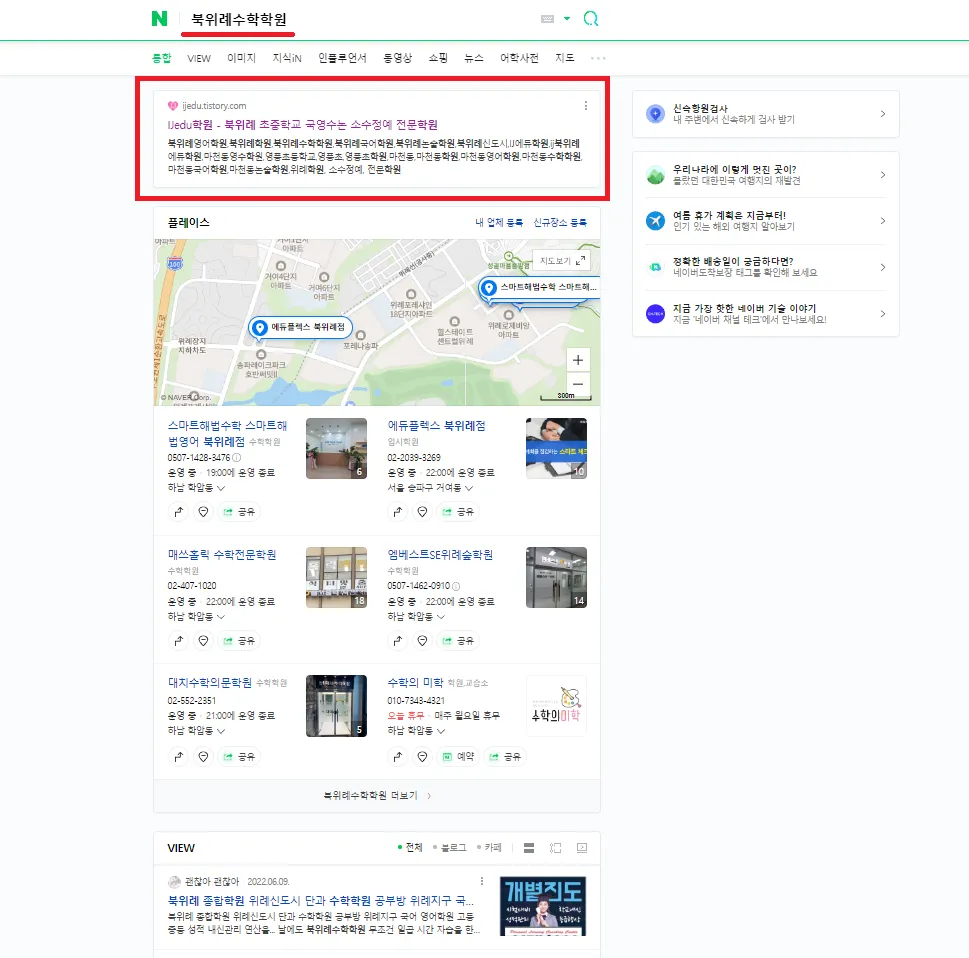
Task: Open the 뉴스 tab
Action: point(474,58)
